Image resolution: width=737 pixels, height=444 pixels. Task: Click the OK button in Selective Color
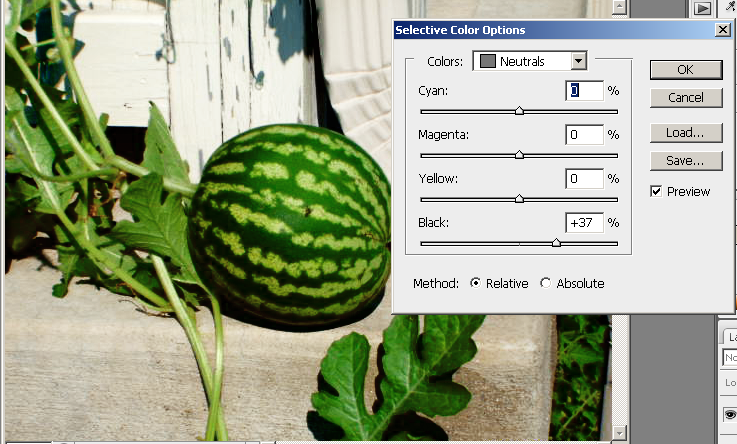(685, 69)
